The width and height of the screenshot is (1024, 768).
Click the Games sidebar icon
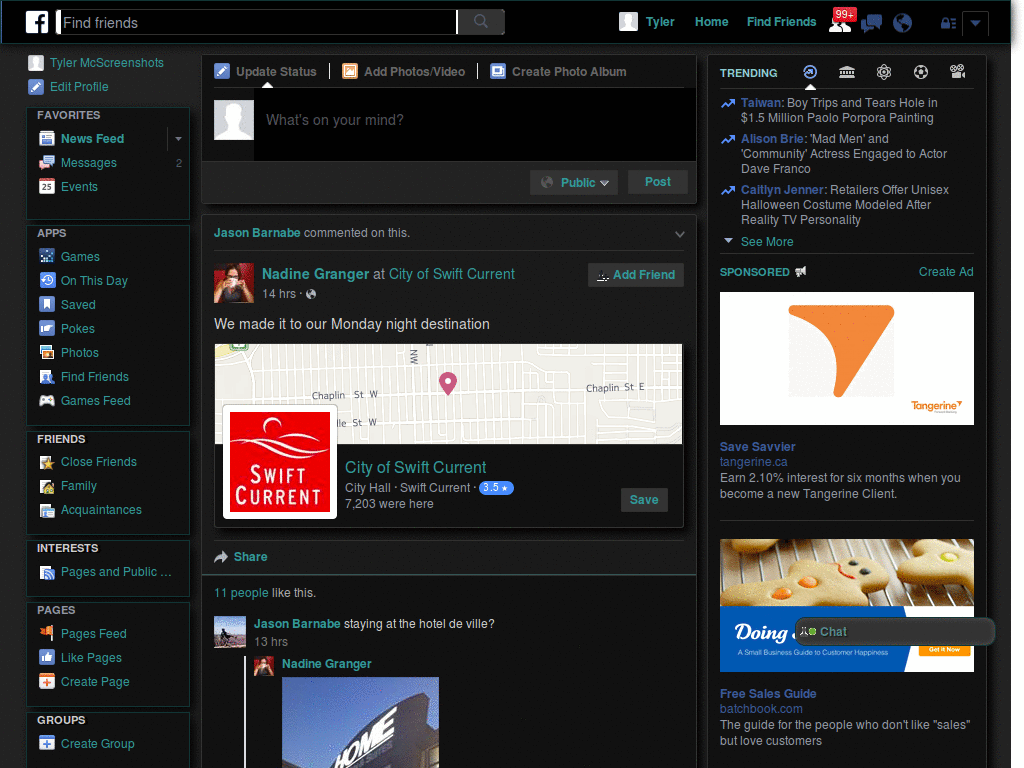(47, 257)
